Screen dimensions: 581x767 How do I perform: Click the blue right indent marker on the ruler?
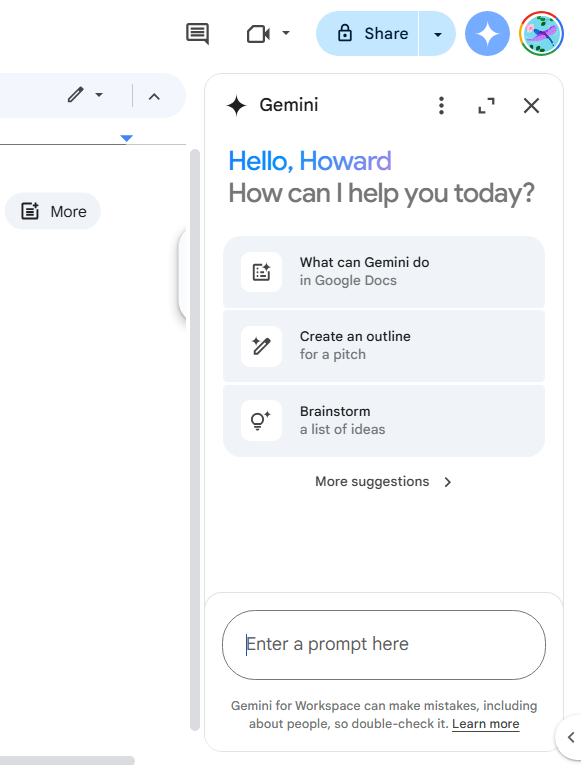click(x=127, y=138)
